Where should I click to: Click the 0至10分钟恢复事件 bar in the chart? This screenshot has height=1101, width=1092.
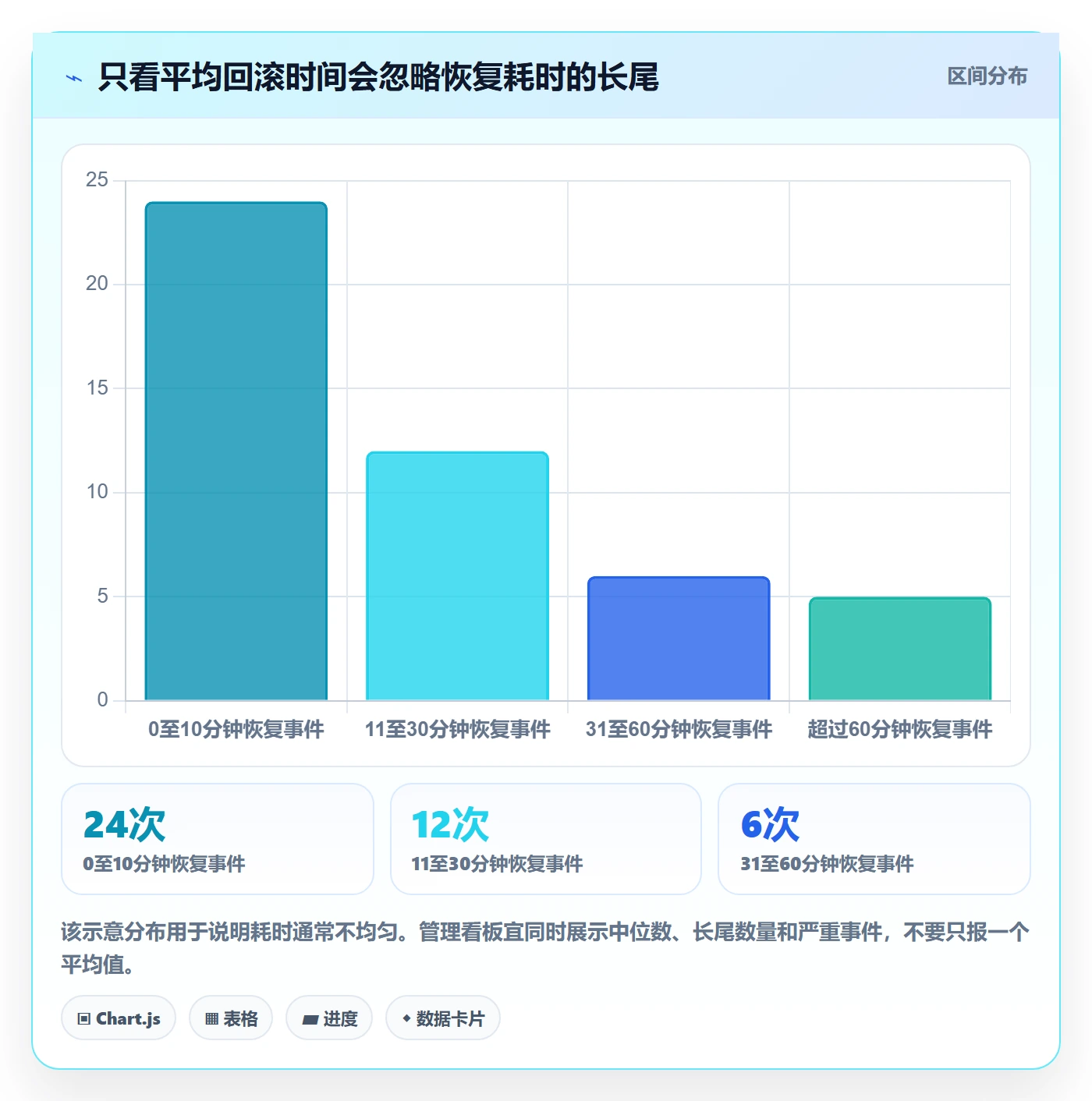(236, 451)
